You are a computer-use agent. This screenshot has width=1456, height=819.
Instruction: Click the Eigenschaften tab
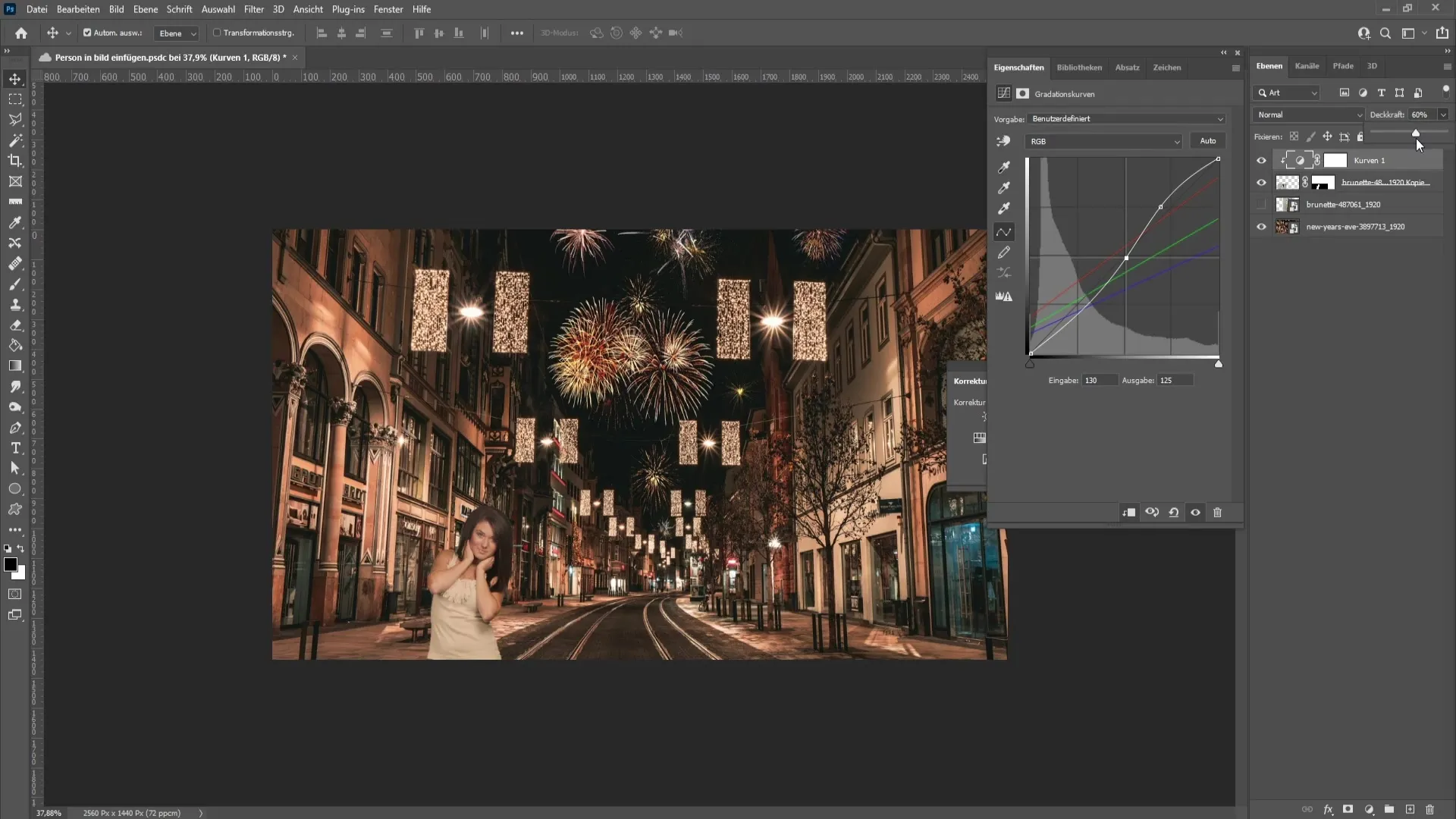click(x=1019, y=67)
